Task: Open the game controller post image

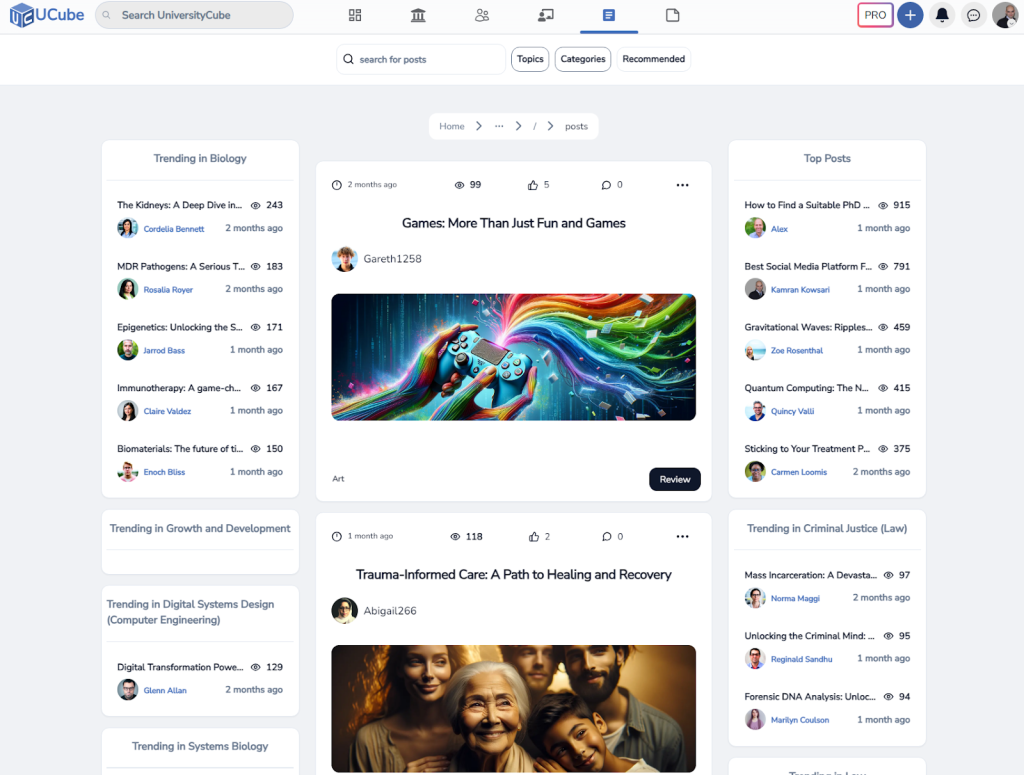Action: coord(513,357)
